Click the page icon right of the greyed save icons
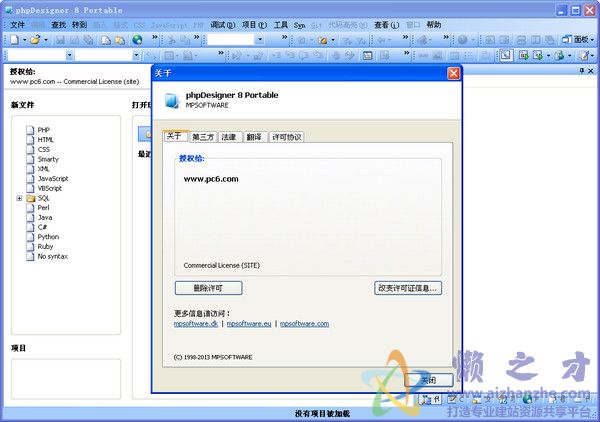Viewport: 600px width, 422px height. [x=106, y=40]
